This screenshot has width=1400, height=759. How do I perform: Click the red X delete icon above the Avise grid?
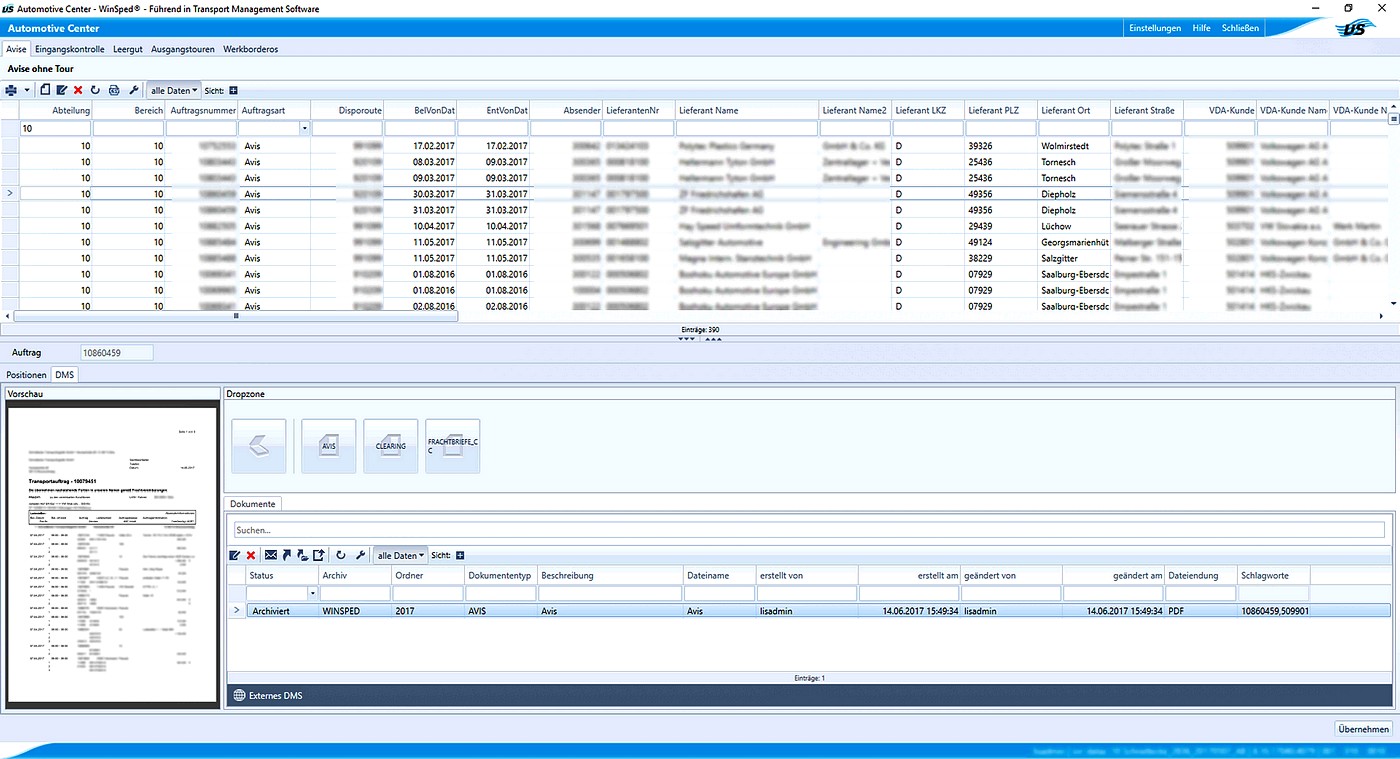78,90
